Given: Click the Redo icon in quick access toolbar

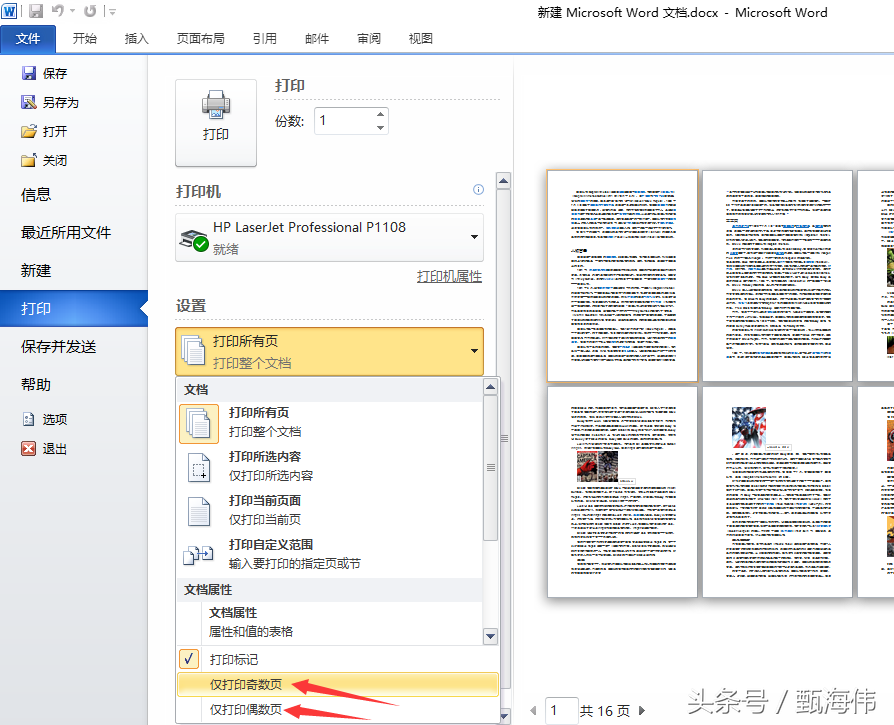Looking at the screenshot, I should coord(90,11).
